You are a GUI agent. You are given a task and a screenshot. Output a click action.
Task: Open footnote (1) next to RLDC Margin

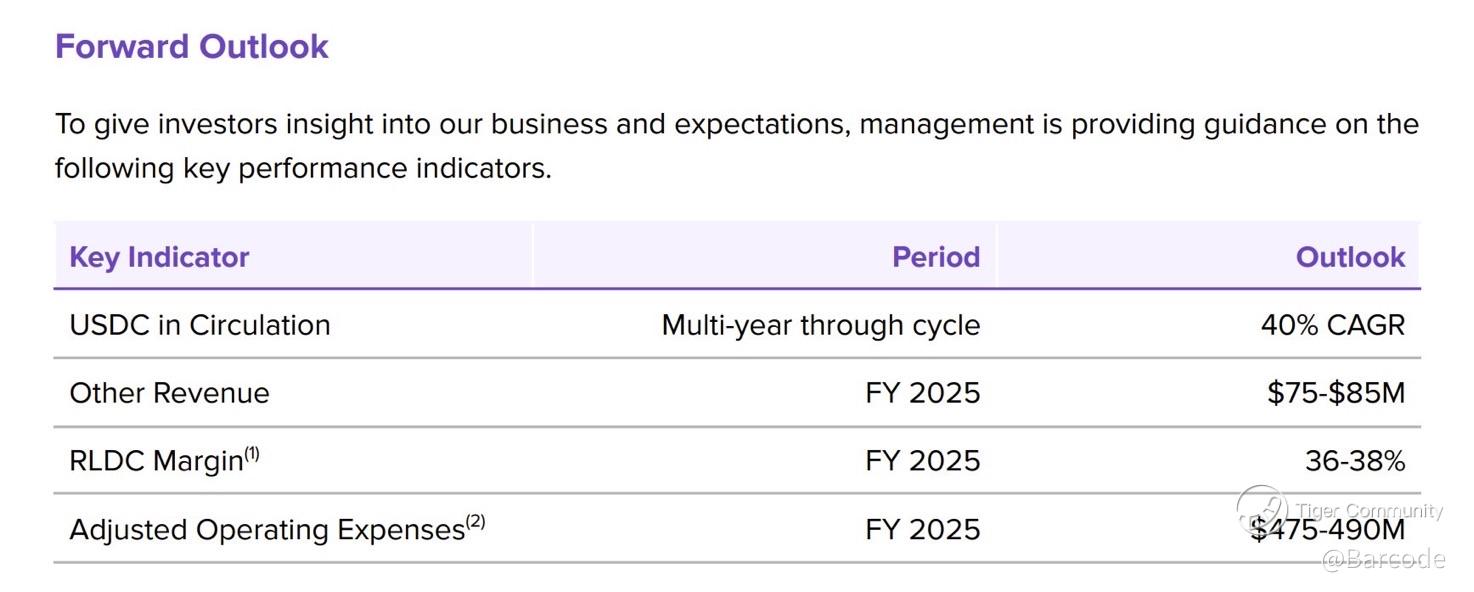coord(252,454)
